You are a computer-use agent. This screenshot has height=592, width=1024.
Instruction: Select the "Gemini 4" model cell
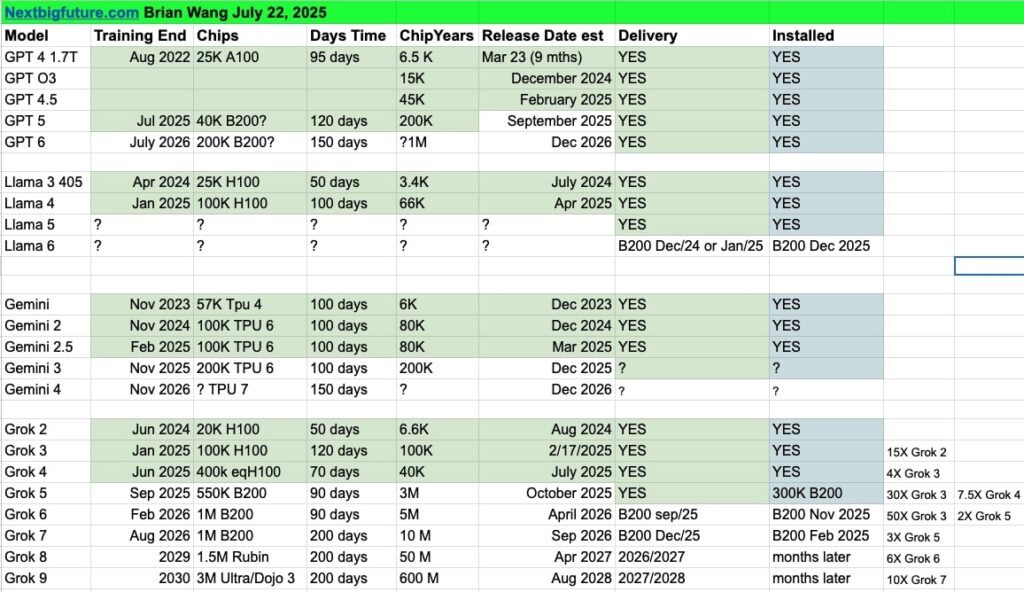point(46,389)
